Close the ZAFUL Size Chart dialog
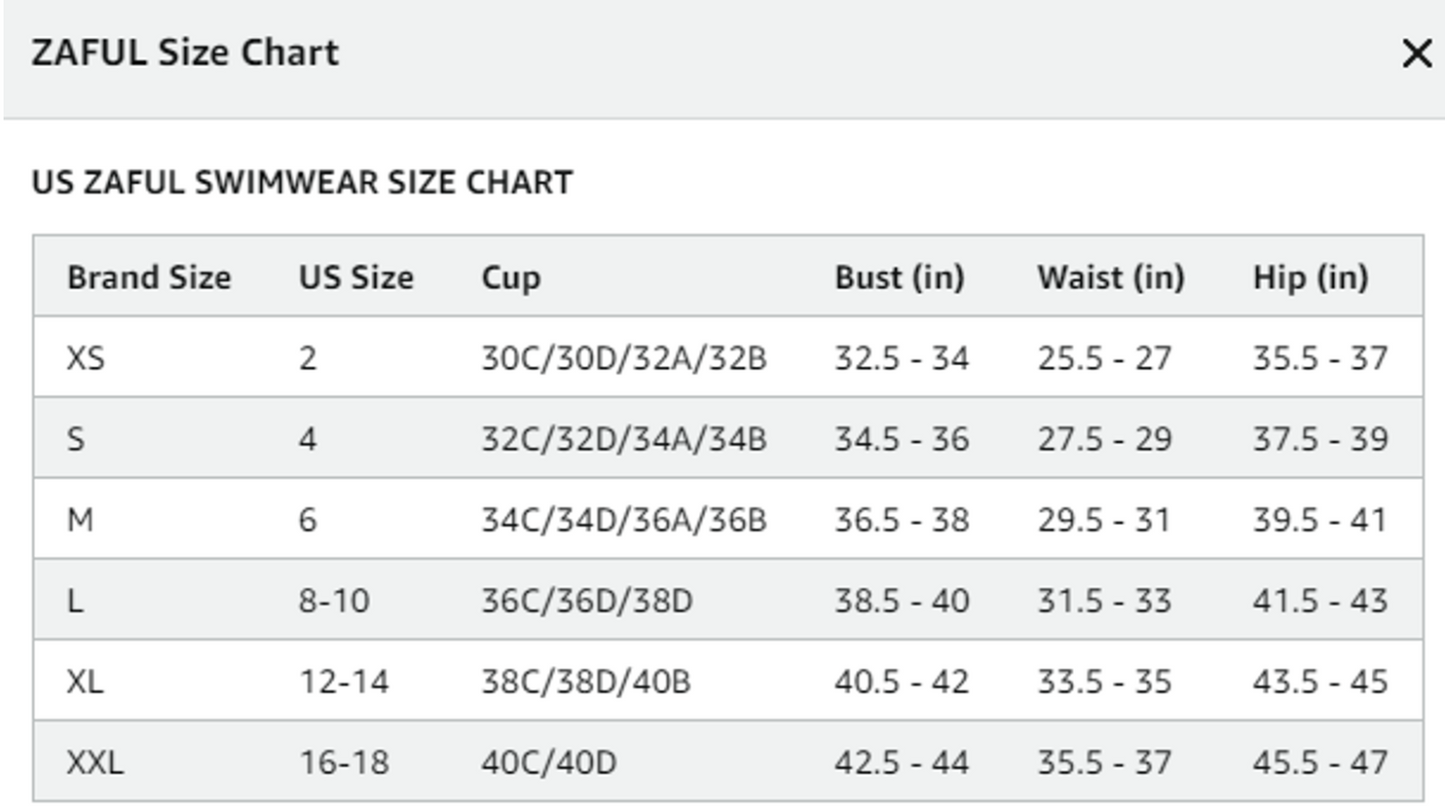This screenshot has height=806, width=1445. point(1417,54)
